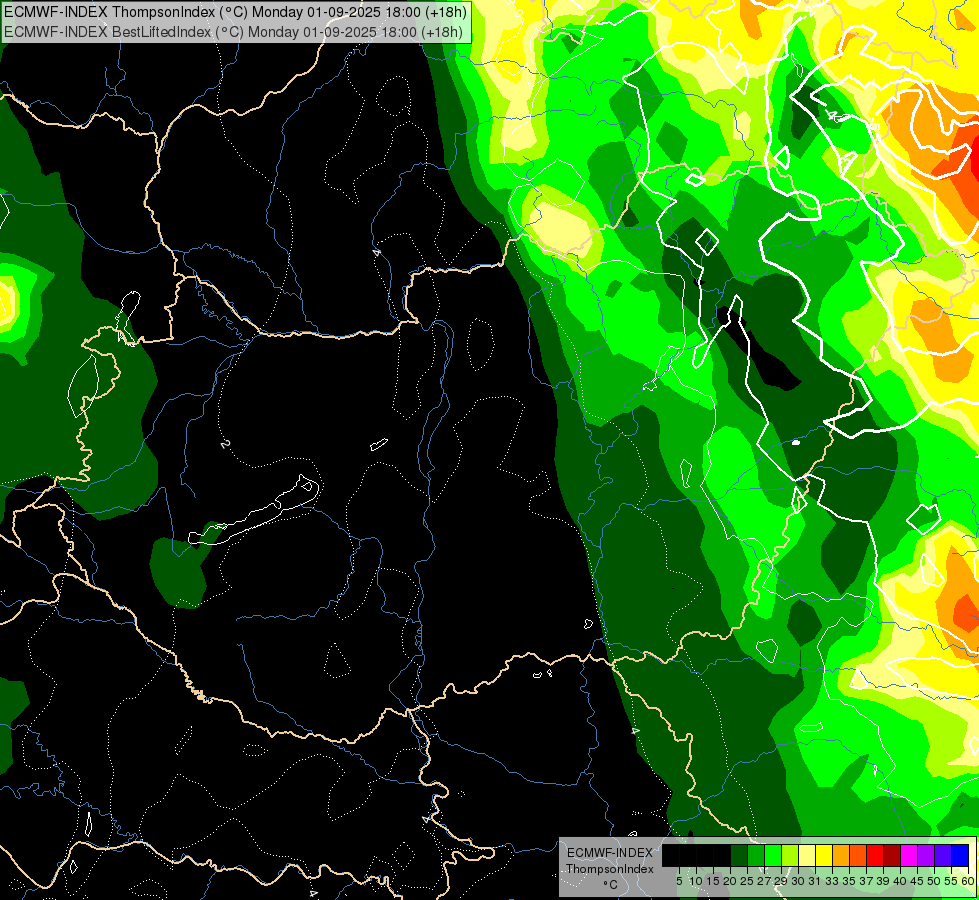This screenshot has width=979, height=900.
Task: Click the BestLiftedIndex title line at top
Action: pos(234,32)
